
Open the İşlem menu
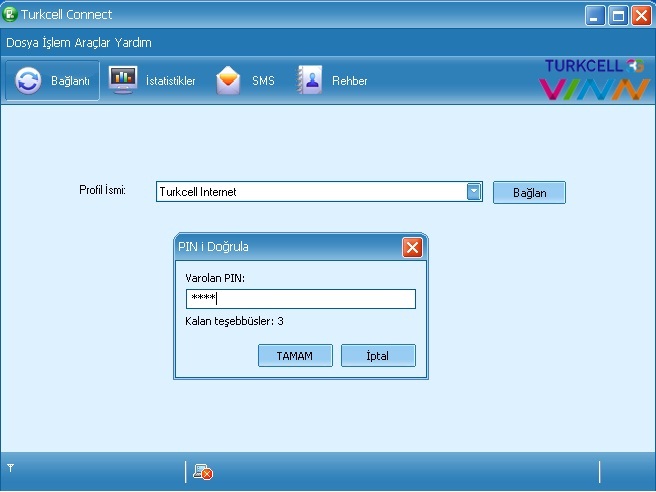(x=56, y=43)
